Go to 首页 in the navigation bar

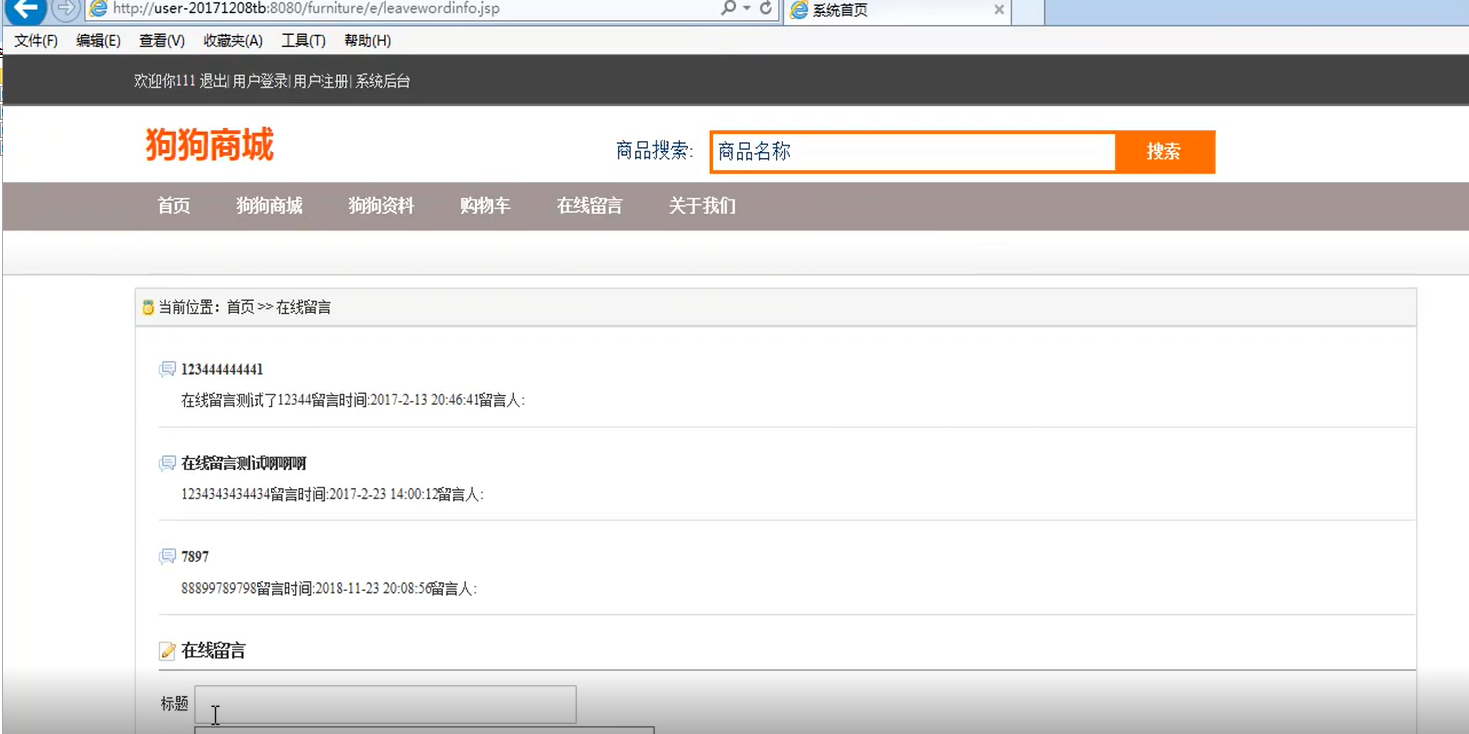coord(174,206)
